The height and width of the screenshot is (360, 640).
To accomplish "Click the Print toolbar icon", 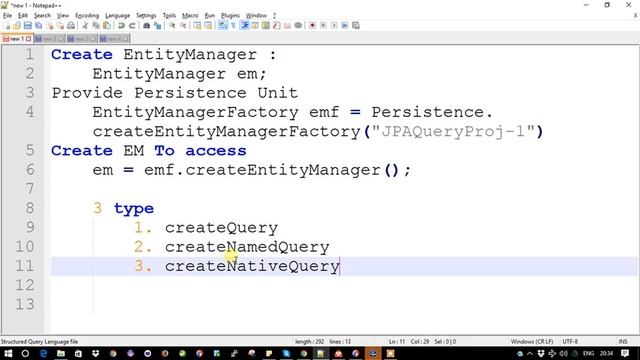I will pyautogui.click(x=71, y=26).
